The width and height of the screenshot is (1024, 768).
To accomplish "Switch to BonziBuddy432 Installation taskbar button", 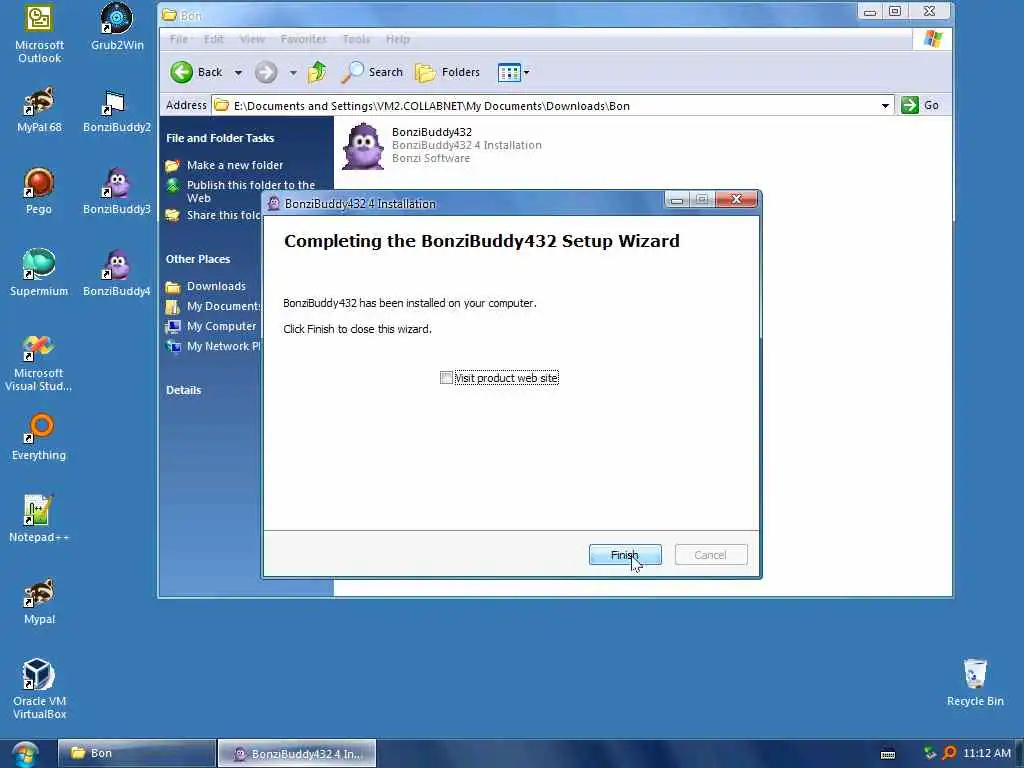I will coord(297,753).
